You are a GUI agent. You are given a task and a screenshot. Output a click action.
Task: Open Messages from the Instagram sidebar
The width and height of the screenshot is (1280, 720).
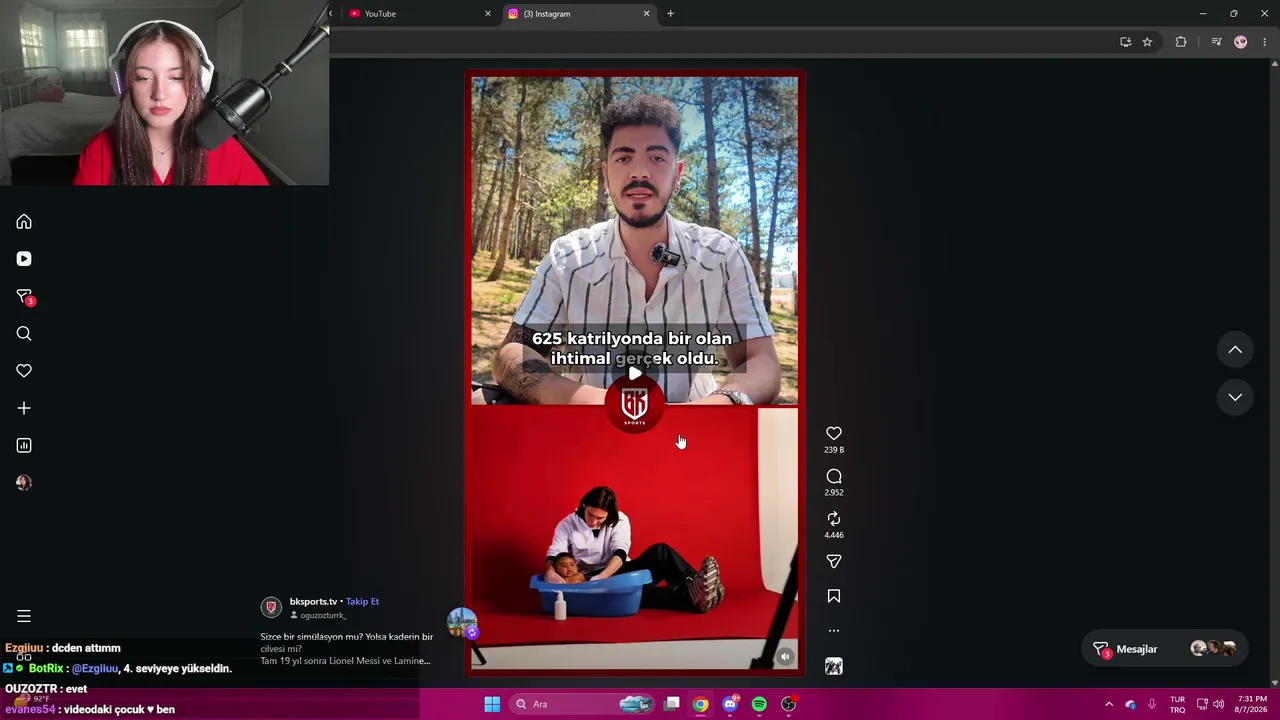[x=25, y=297]
